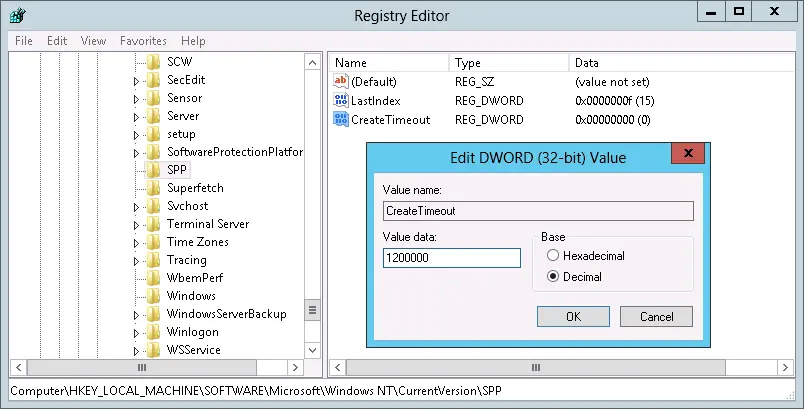Expand the Winlogon tree node
This screenshot has height=409, width=804.
click(136, 333)
